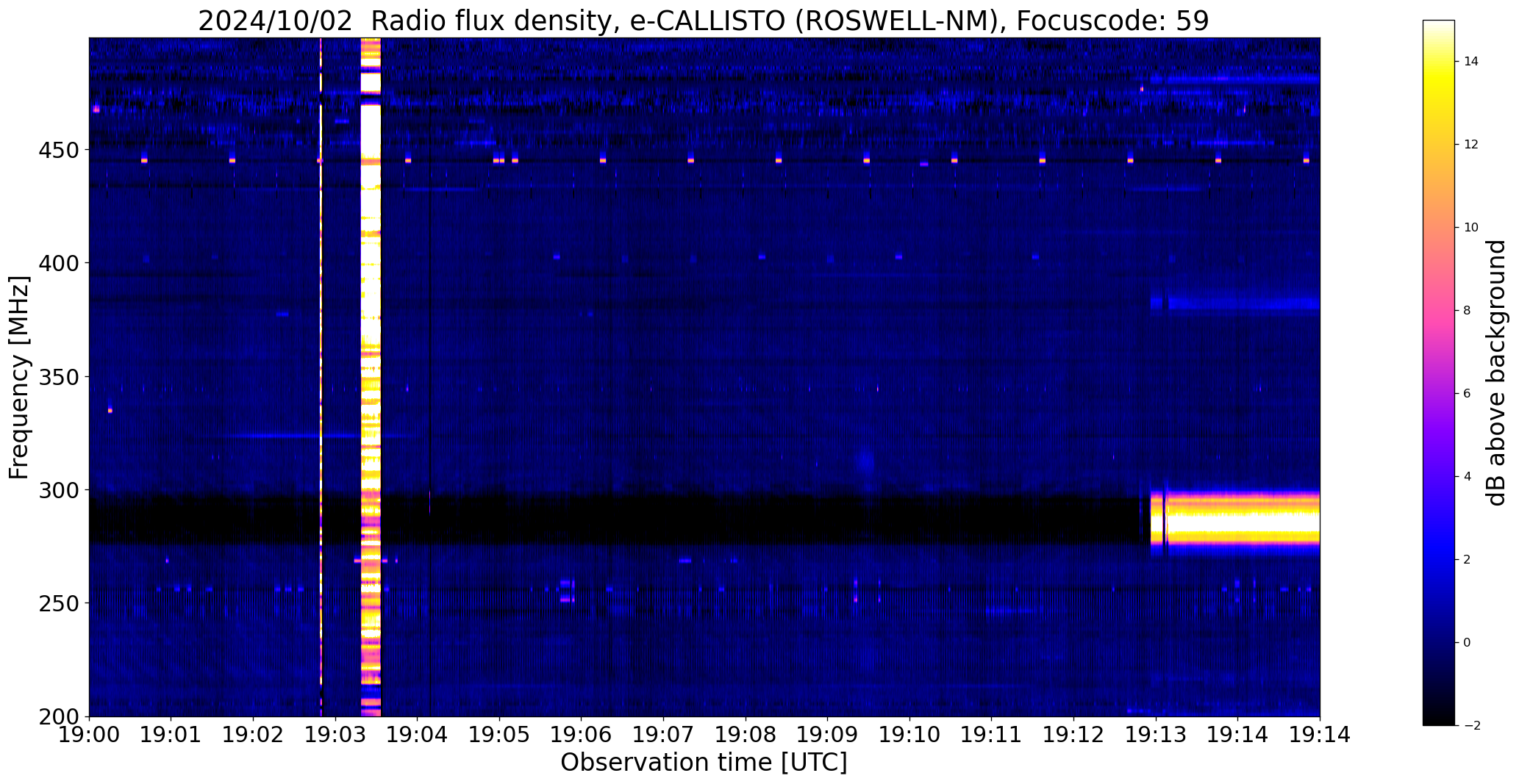
Task: Click the 19:02 time tick label
Action: 254,735
